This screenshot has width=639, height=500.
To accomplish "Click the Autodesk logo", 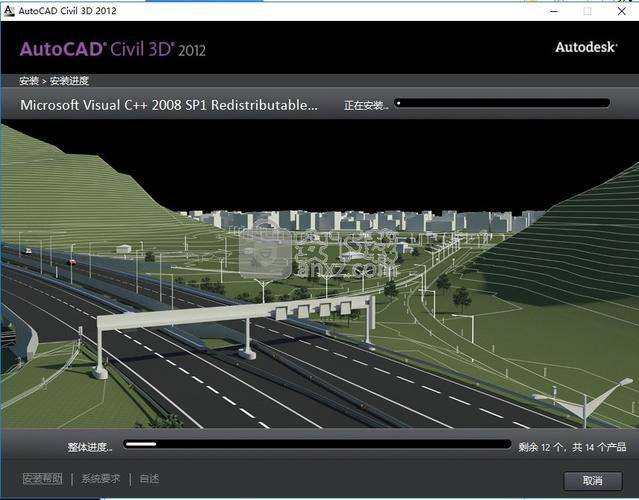I will tap(586, 47).
